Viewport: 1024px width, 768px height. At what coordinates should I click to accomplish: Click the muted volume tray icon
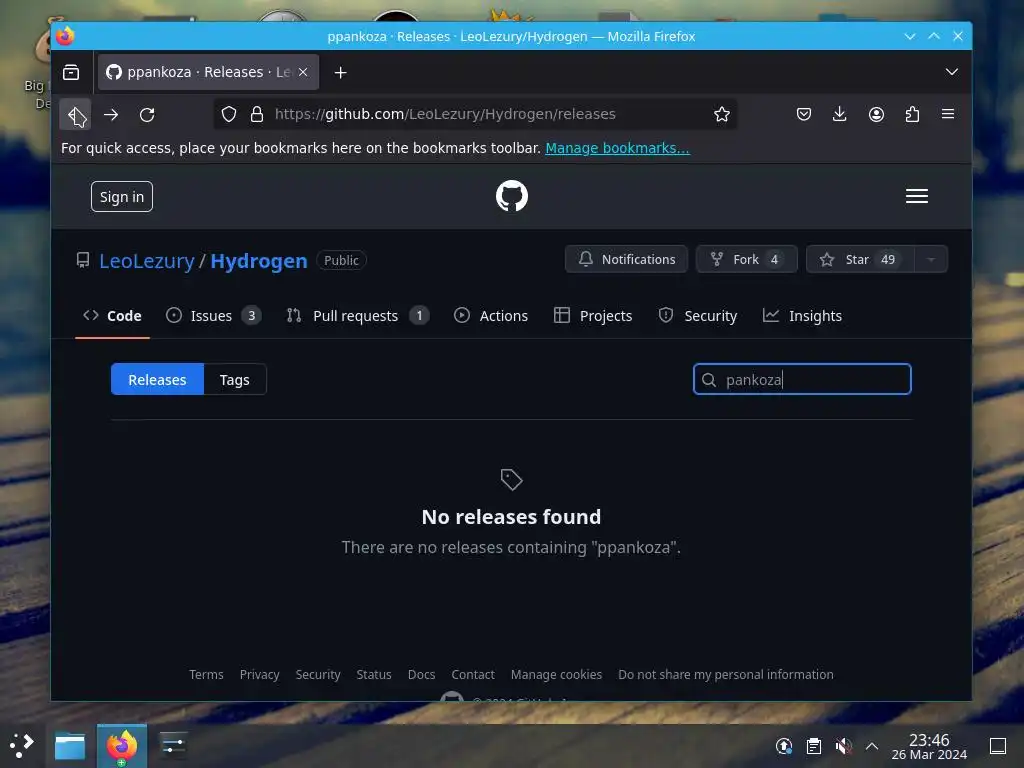tap(843, 746)
